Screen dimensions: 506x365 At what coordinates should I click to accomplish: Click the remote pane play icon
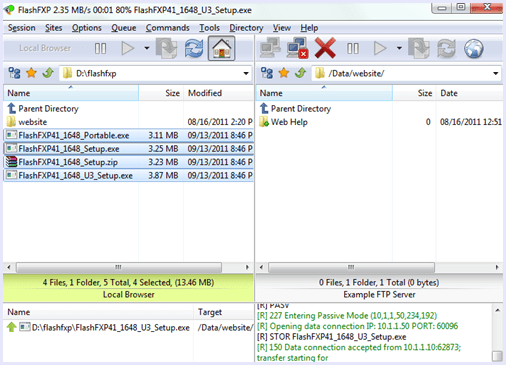tap(380, 49)
